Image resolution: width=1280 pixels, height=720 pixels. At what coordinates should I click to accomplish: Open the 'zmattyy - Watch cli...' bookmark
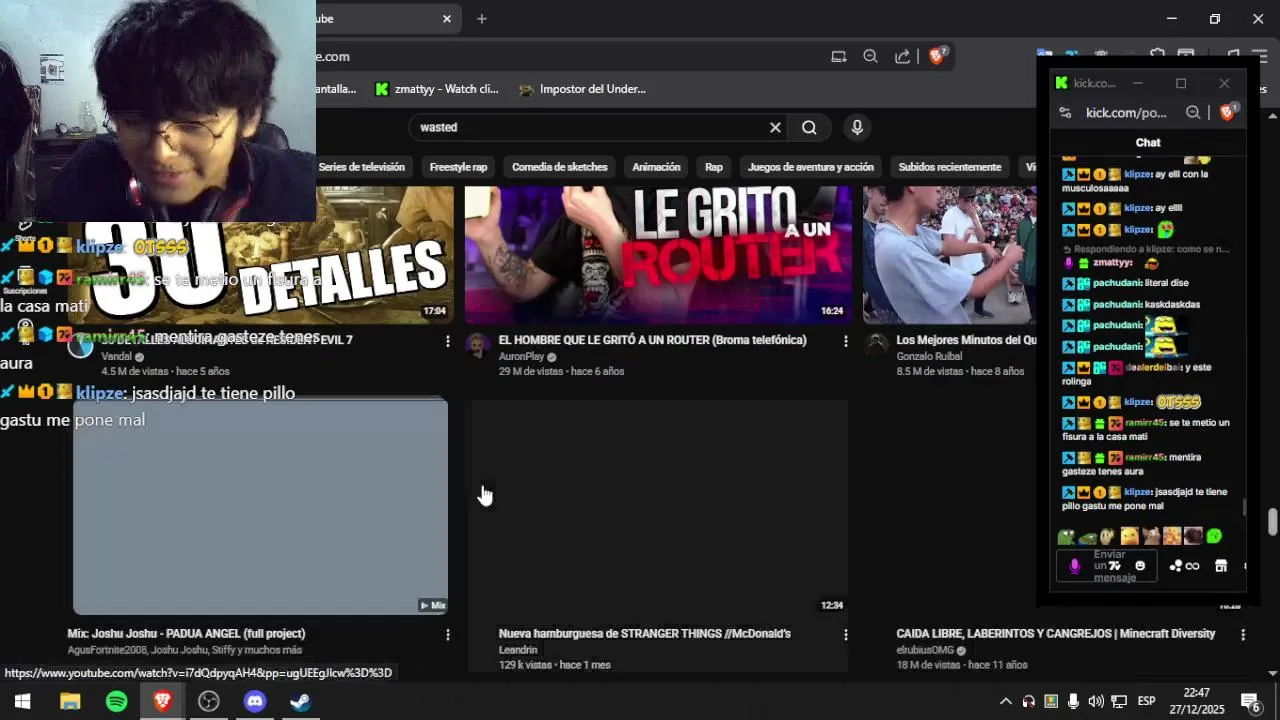click(x=436, y=89)
